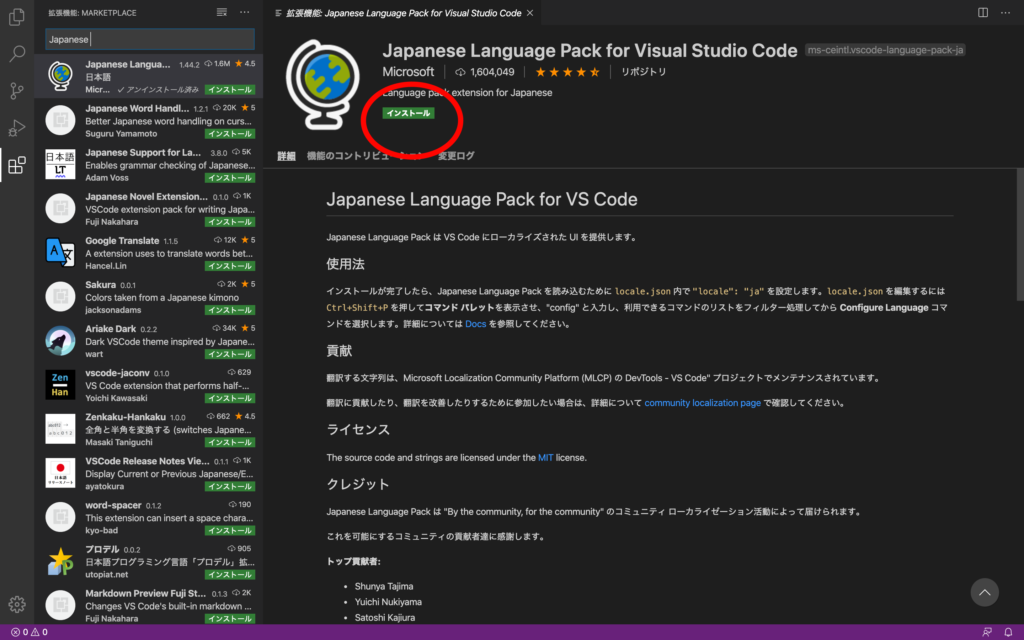Focus the extension search box with Japanese
The image size is (1024, 640).
150,39
